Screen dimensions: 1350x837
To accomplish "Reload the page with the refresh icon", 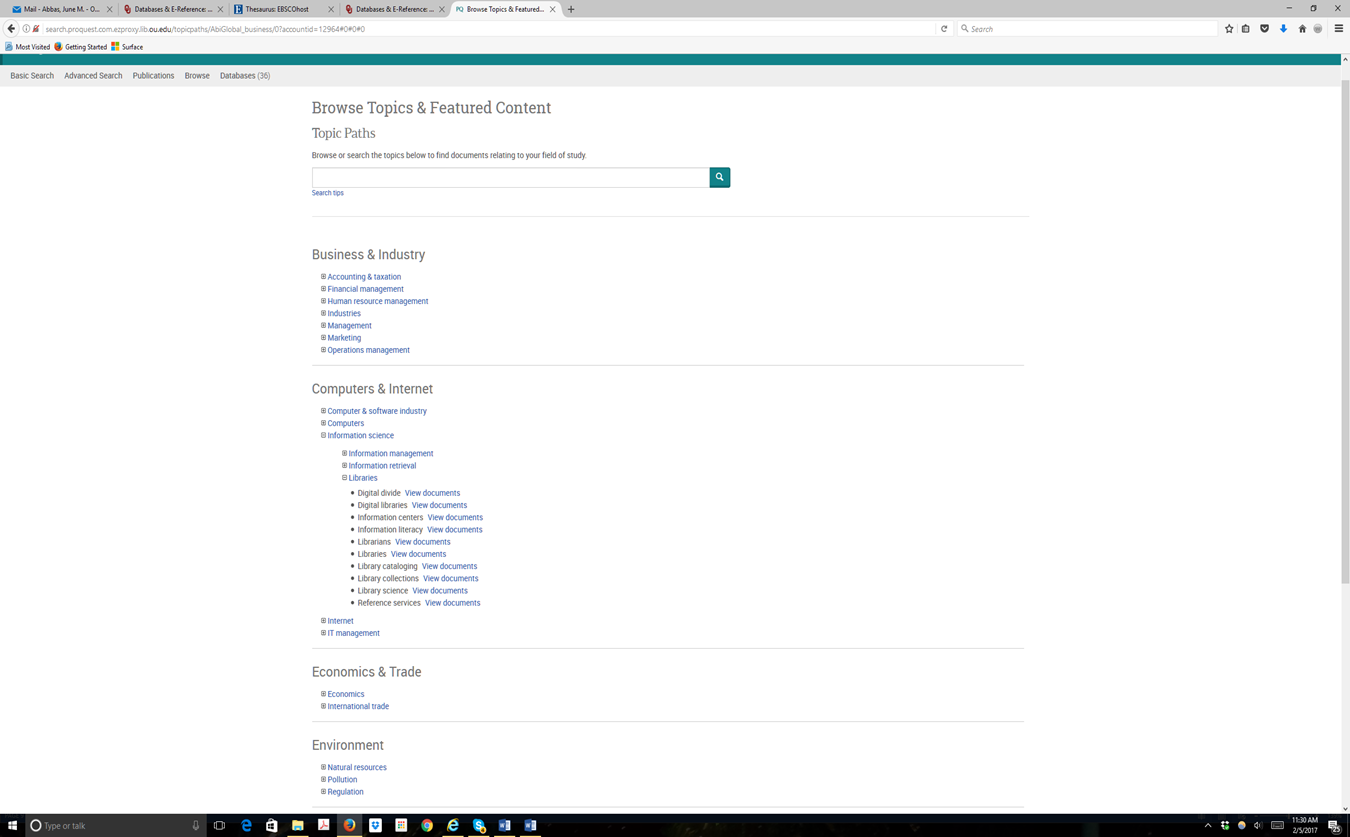I will [x=944, y=29].
